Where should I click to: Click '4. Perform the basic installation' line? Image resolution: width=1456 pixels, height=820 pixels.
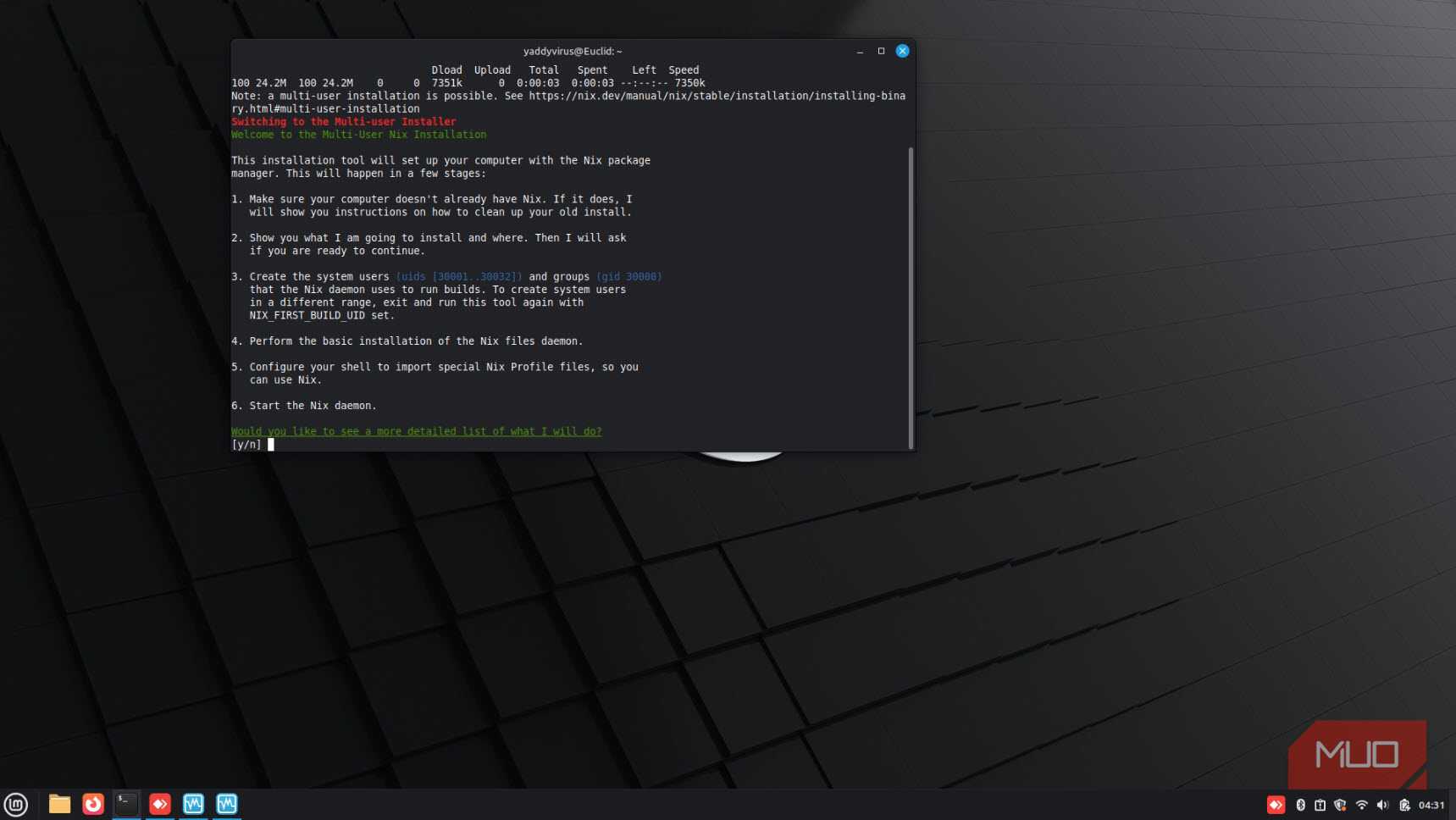(407, 341)
